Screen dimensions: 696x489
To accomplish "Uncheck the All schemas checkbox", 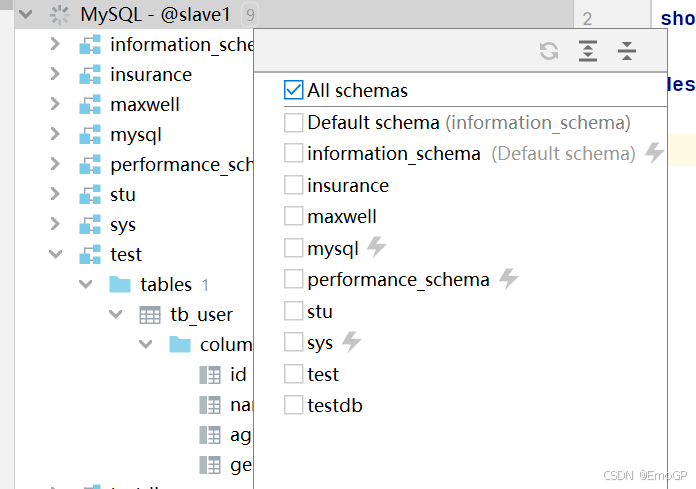I will 293,90.
